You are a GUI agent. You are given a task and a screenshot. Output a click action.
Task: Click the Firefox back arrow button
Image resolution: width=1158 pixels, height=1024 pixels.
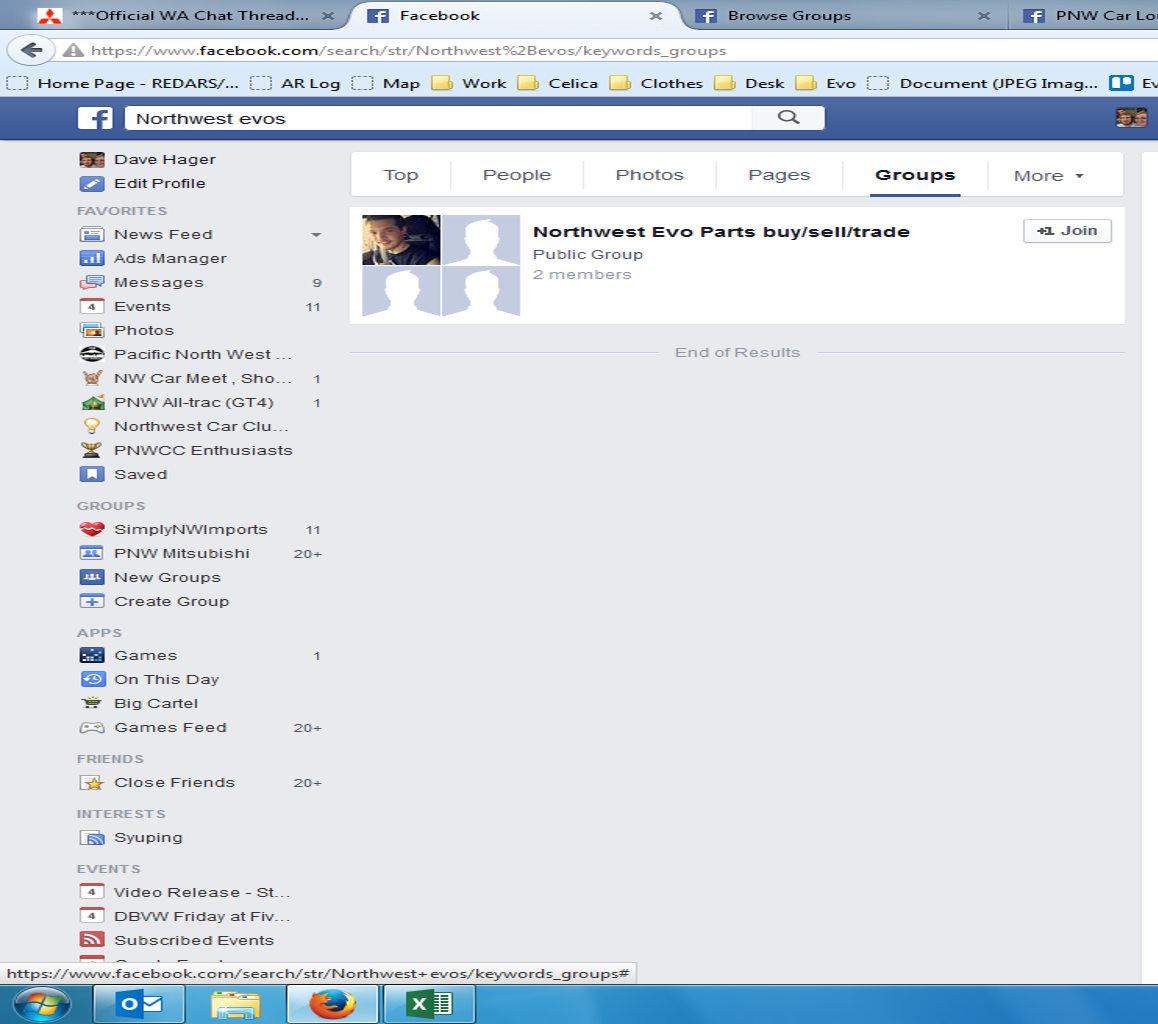tap(31, 50)
